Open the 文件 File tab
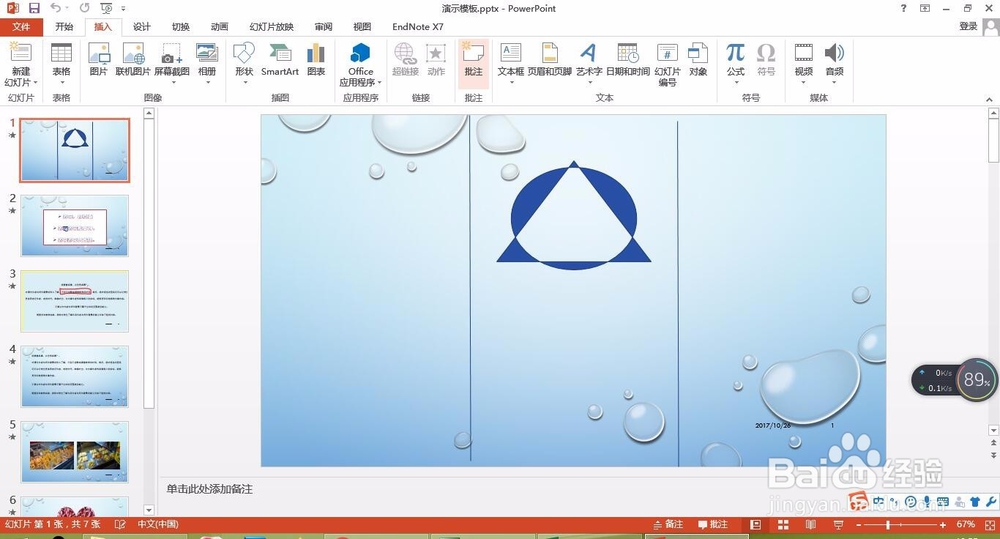The width and height of the screenshot is (1000, 539). [21, 27]
